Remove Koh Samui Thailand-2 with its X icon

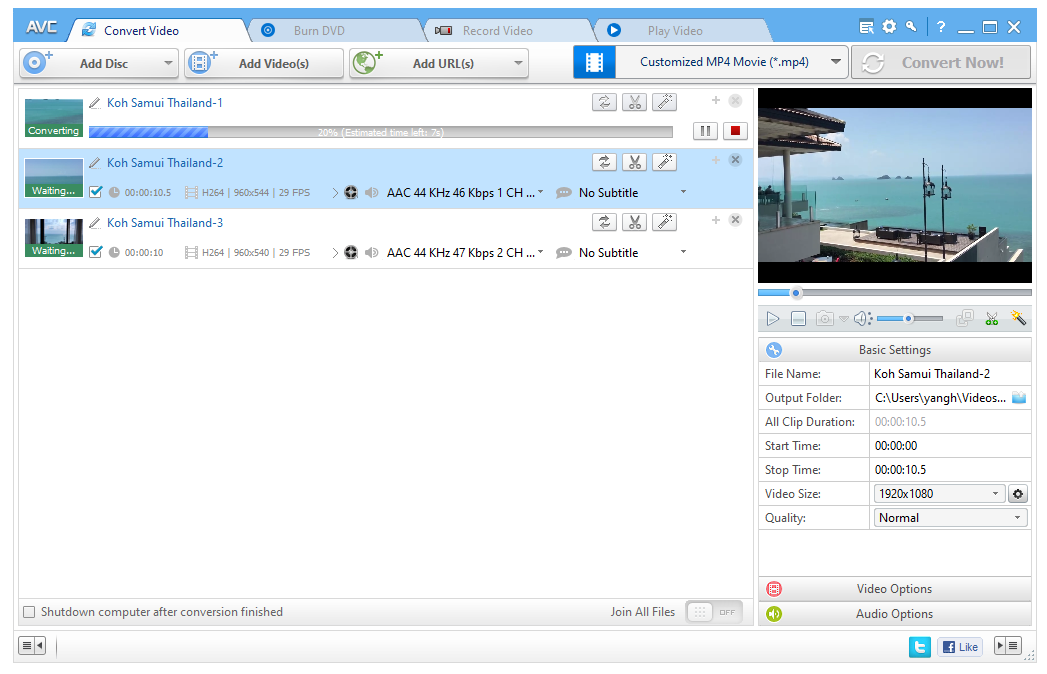(735, 160)
